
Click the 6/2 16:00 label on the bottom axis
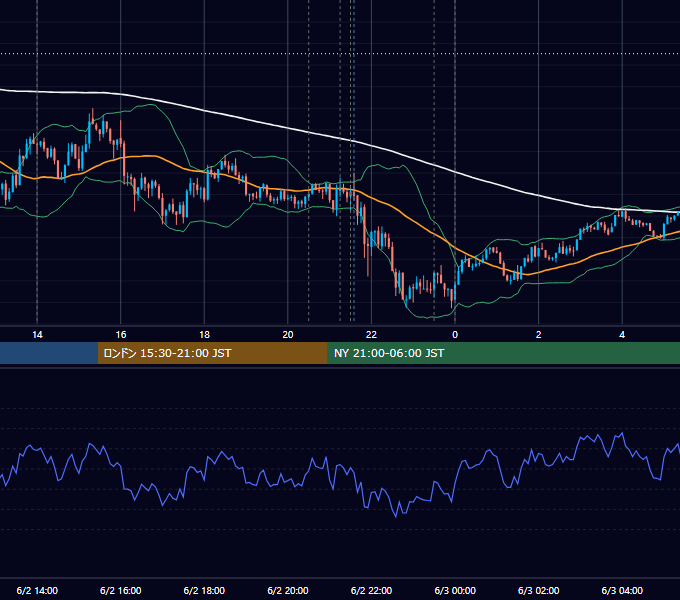[x=121, y=590]
